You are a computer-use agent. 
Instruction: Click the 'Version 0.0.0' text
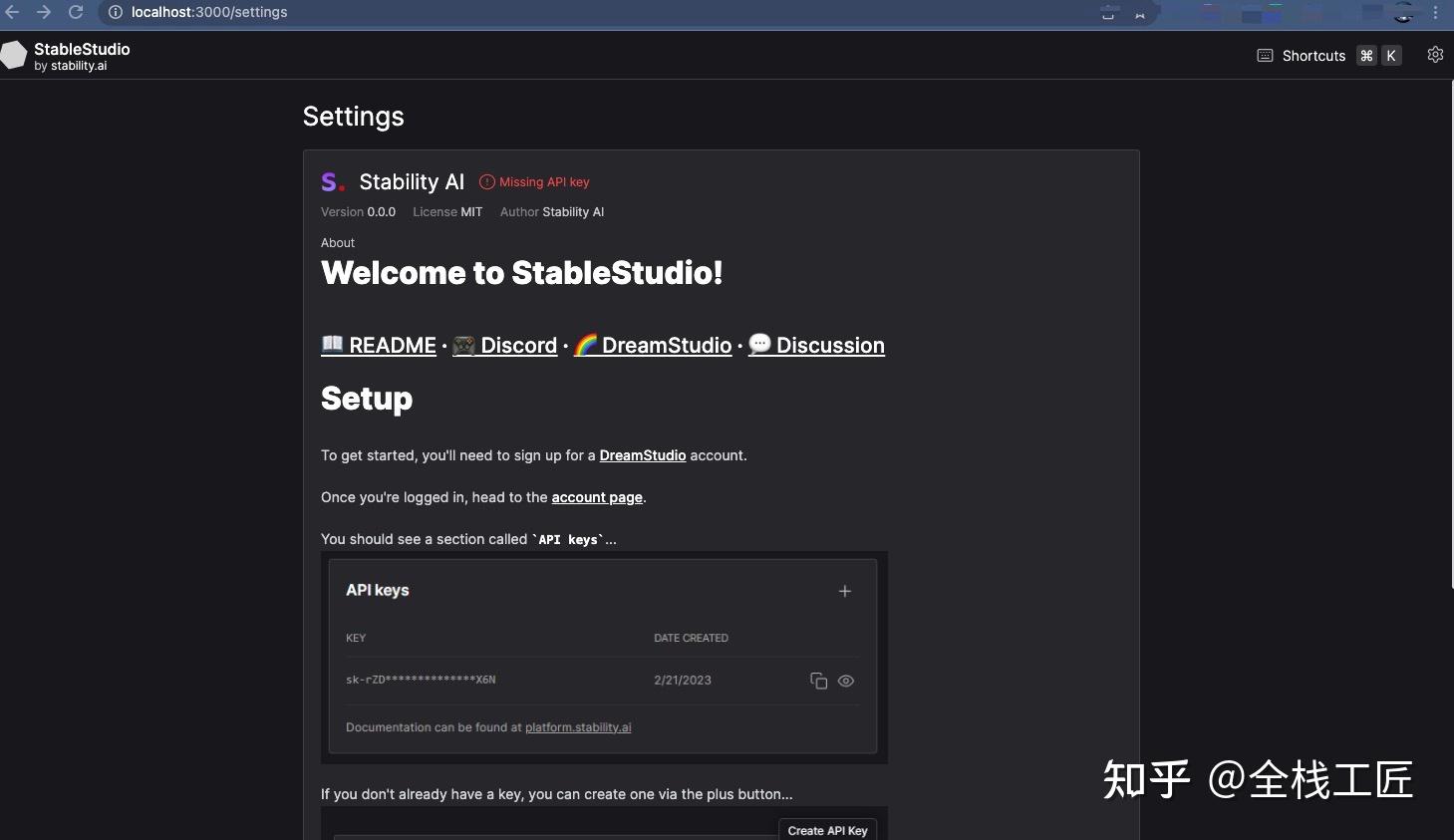358,212
